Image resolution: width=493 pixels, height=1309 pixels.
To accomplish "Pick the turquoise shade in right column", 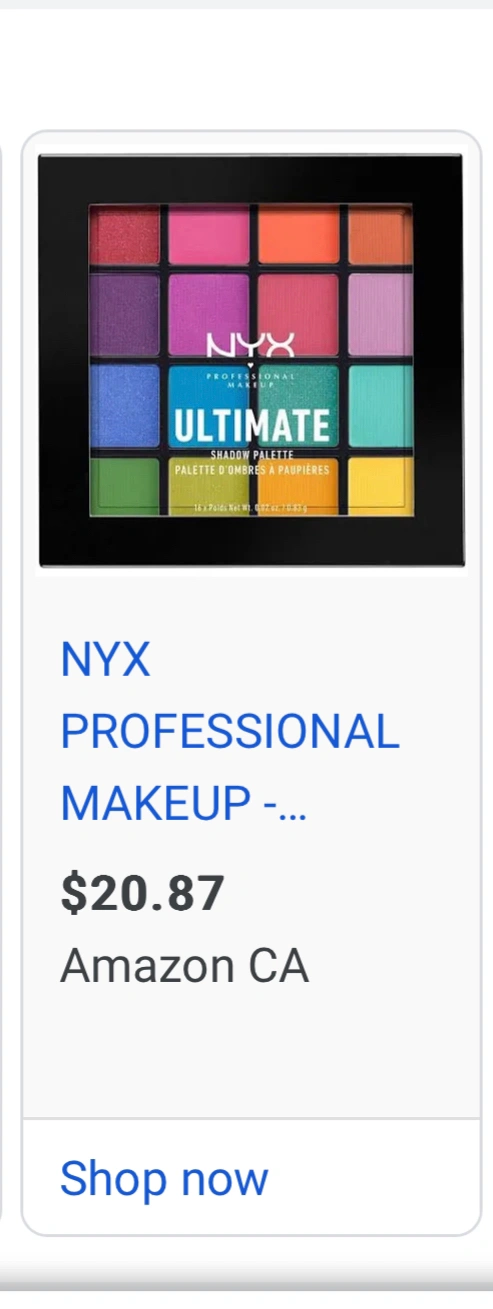I will coord(380,406).
